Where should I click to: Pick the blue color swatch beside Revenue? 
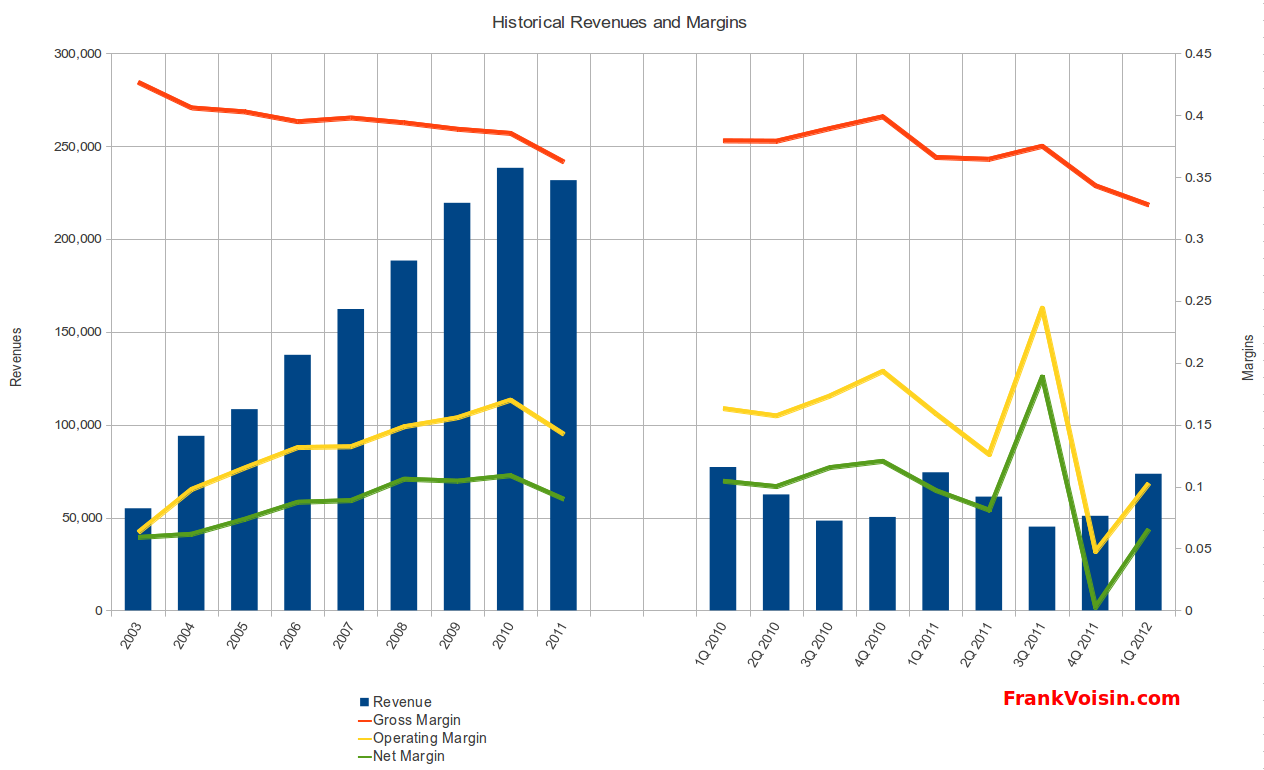365,701
